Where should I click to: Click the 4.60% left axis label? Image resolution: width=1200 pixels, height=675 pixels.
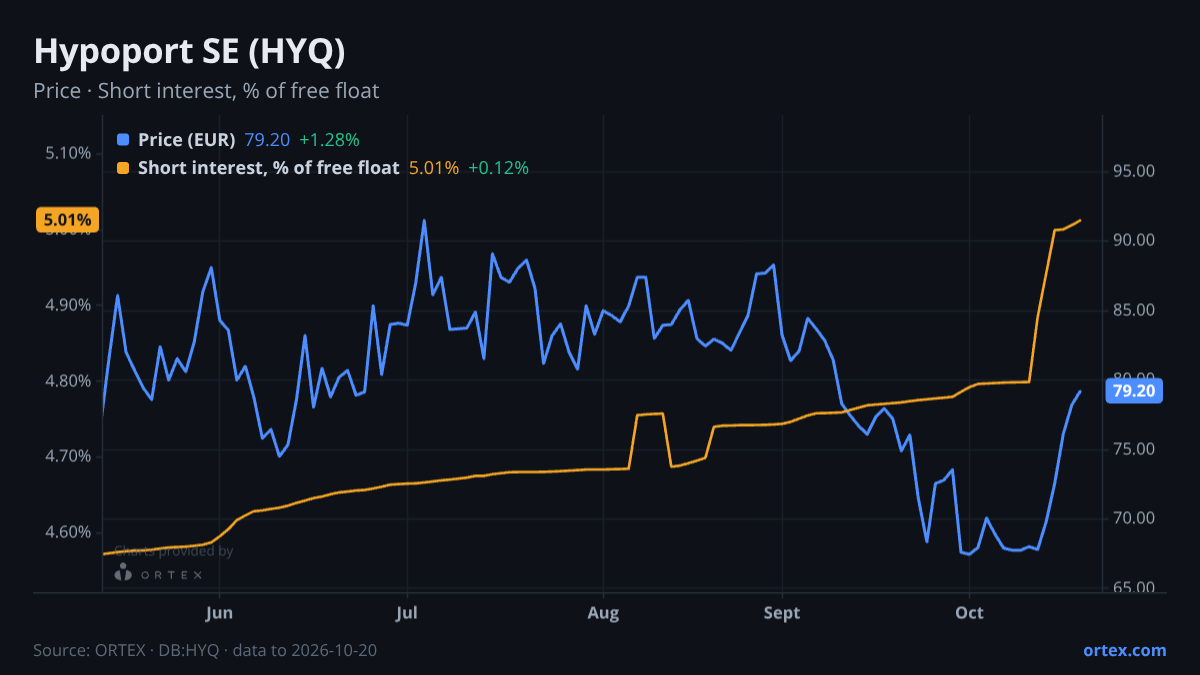coord(68,532)
